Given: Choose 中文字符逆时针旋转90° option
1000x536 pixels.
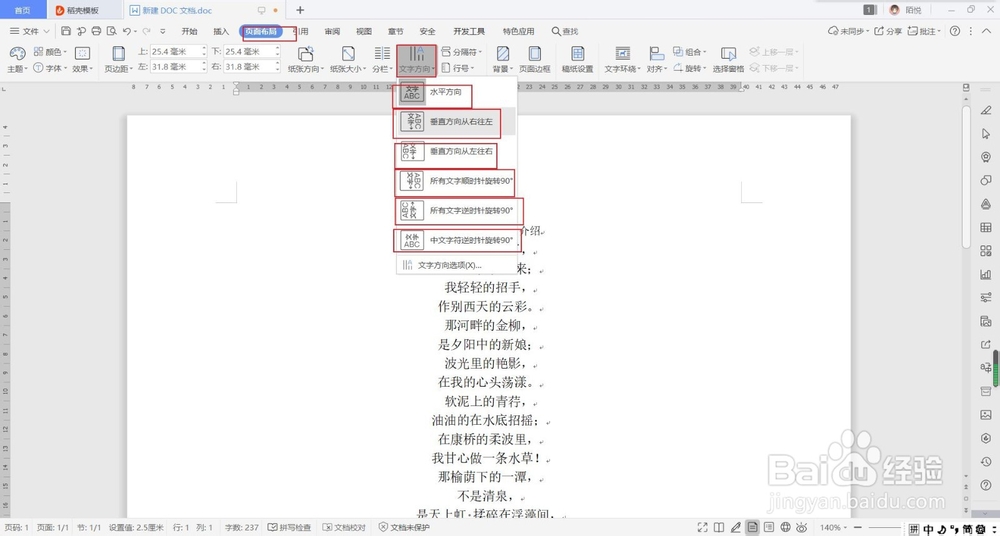Looking at the screenshot, I should click(x=456, y=241).
